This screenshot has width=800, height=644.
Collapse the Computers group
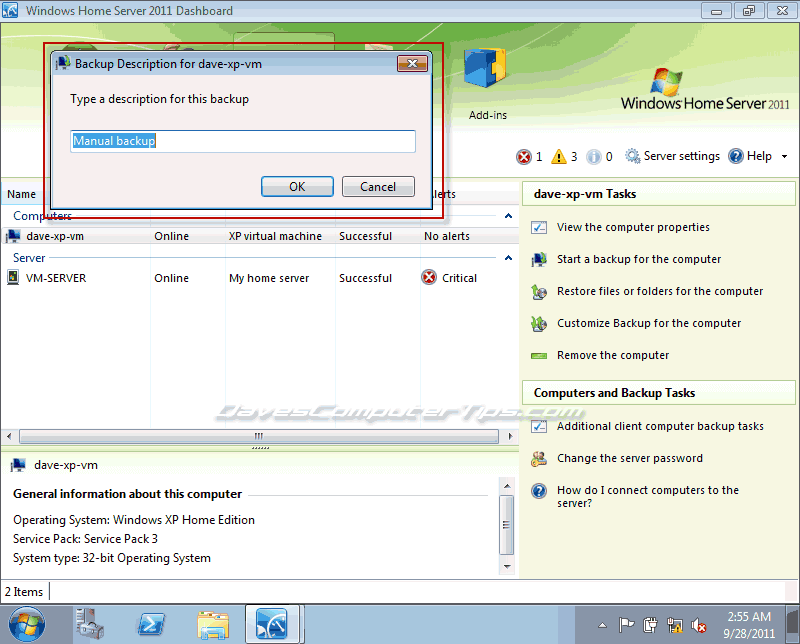(x=508, y=216)
